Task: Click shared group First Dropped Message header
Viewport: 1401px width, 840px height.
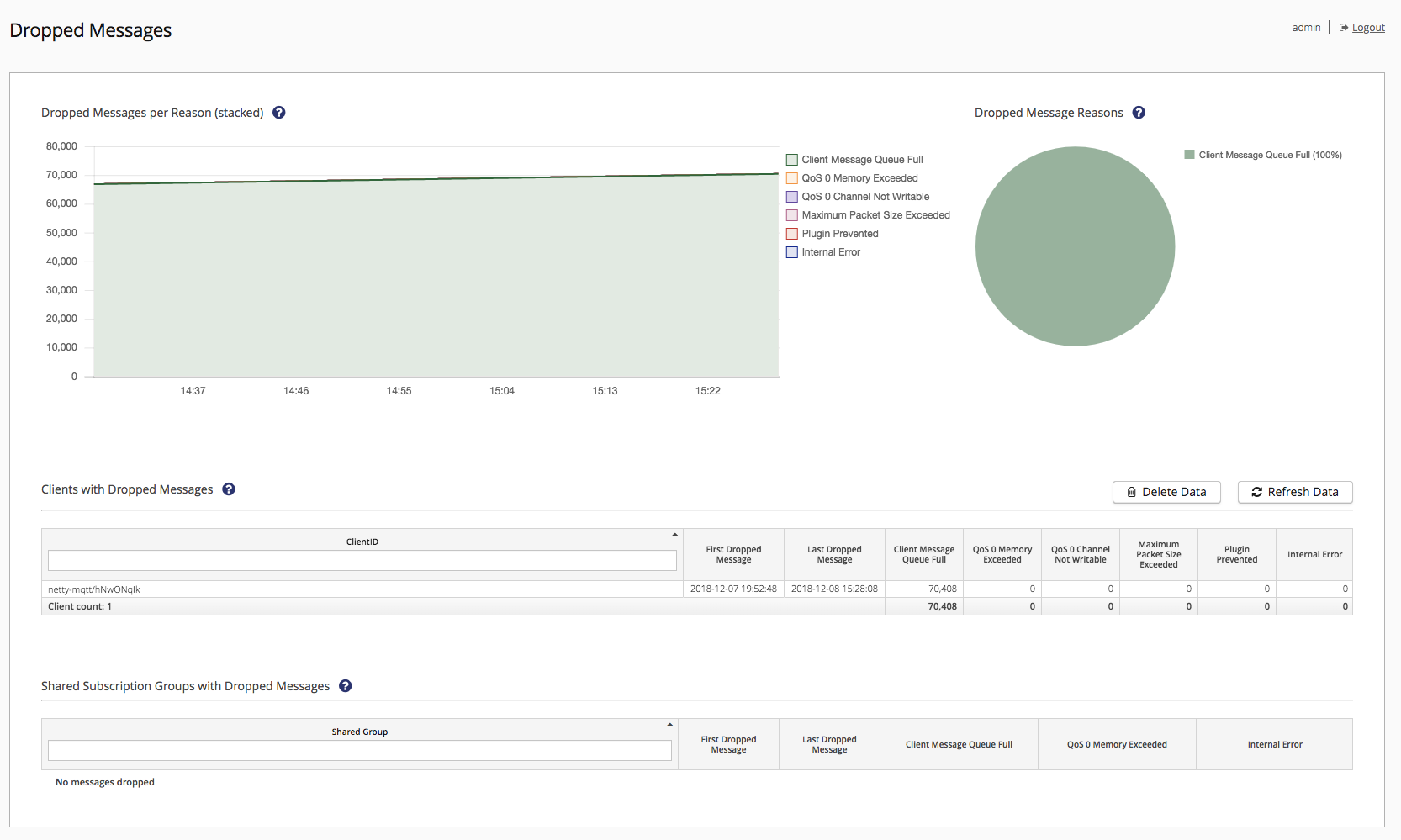Action: (x=728, y=744)
